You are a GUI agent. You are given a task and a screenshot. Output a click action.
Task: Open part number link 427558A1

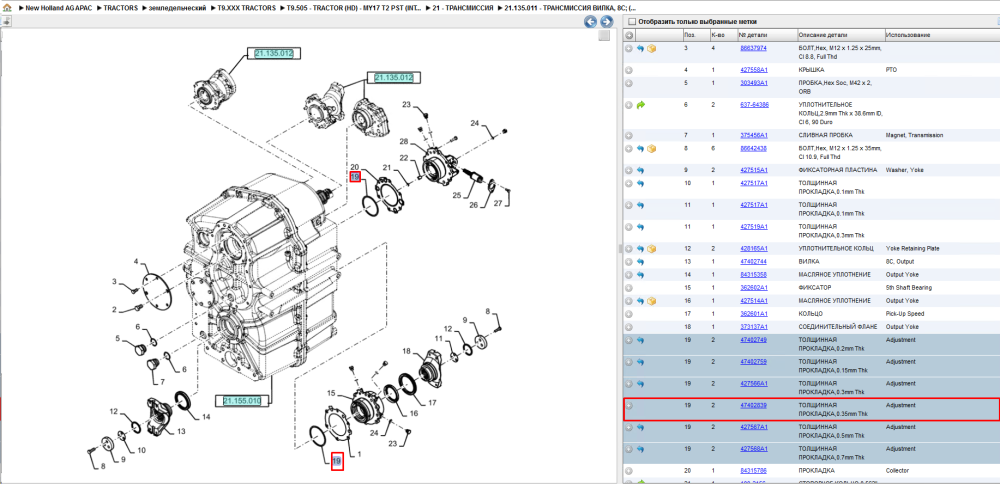[754, 70]
